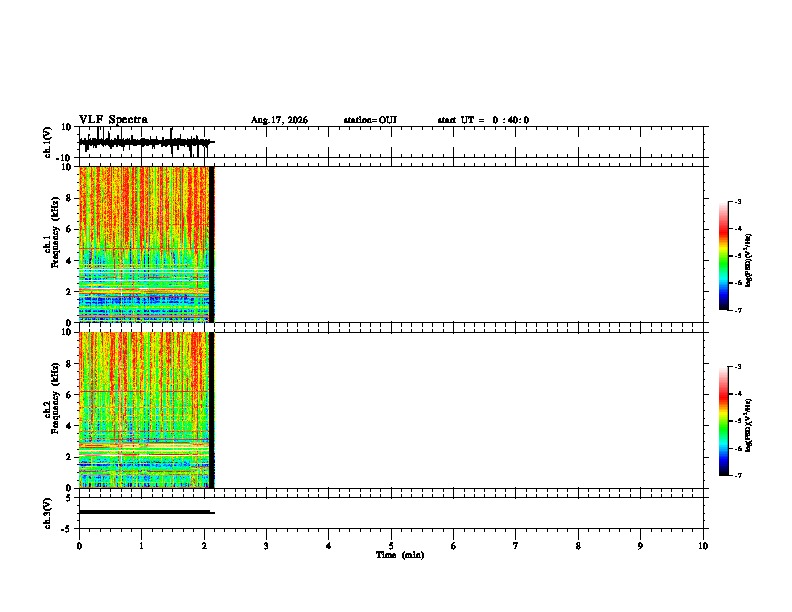Click the ch.1 Frequency (kHz) axis label

coord(51,244)
